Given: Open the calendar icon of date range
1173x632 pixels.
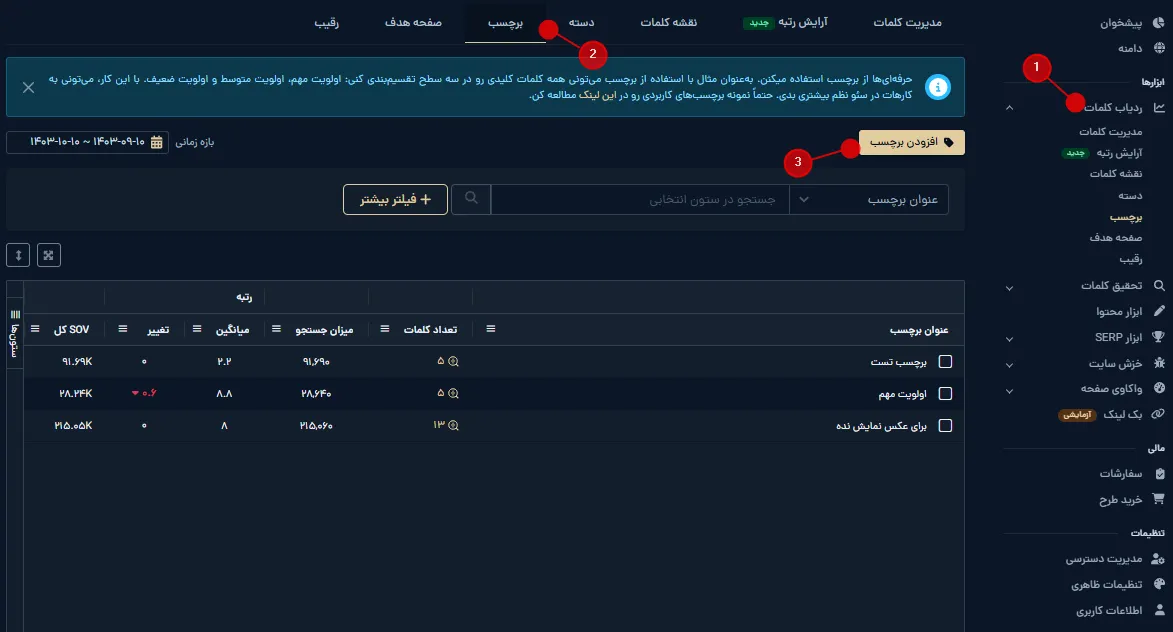Looking at the screenshot, I should click(156, 142).
